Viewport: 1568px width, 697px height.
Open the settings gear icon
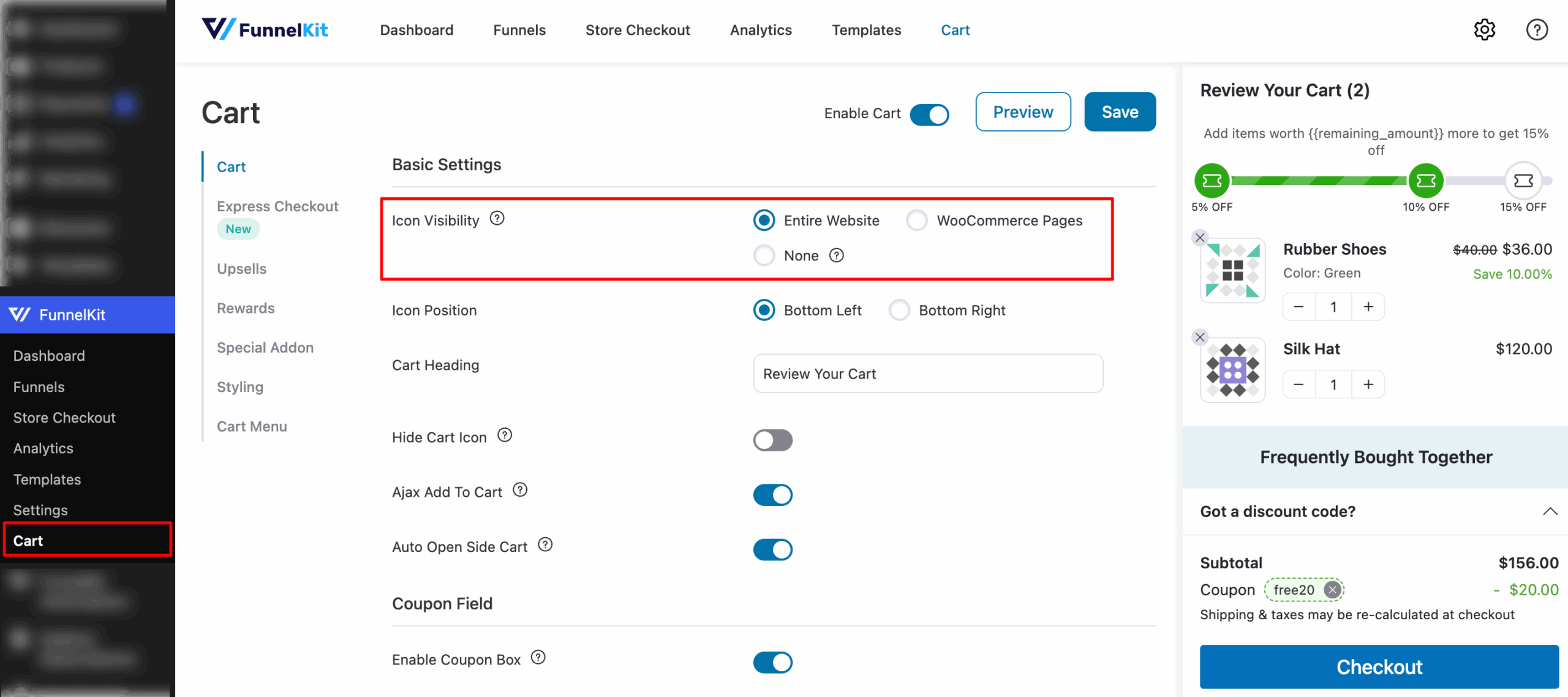pyautogui.click(x=1484, y=29)
